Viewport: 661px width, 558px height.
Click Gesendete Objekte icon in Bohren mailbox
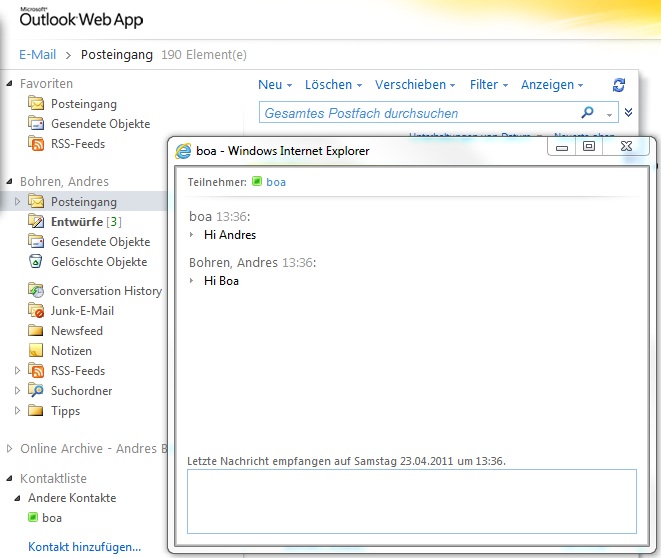36,241
